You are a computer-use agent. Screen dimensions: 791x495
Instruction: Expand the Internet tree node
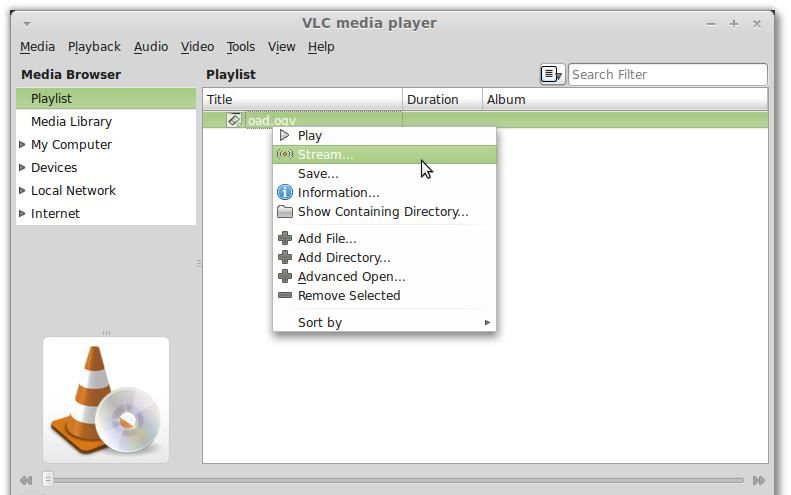(22, 213)
